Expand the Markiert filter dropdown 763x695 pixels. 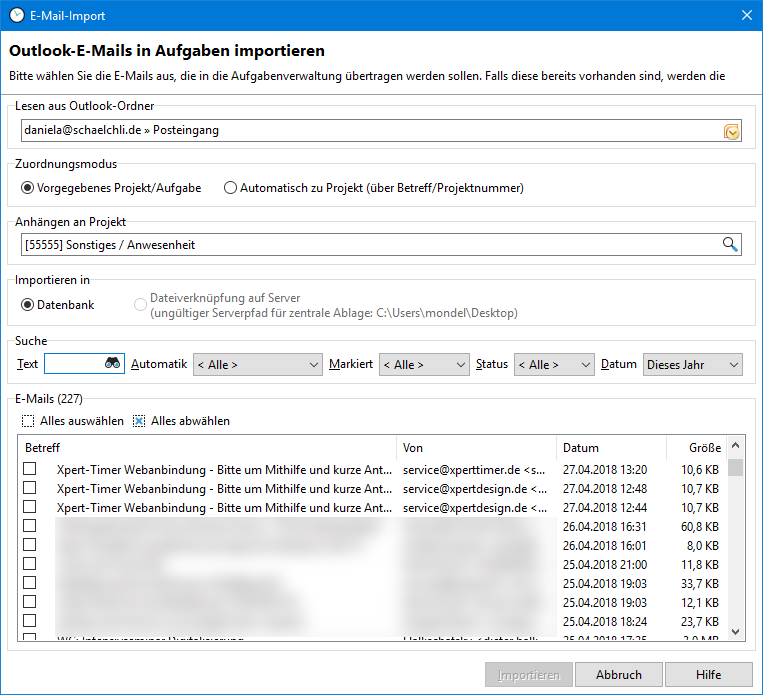click(424, 365)
